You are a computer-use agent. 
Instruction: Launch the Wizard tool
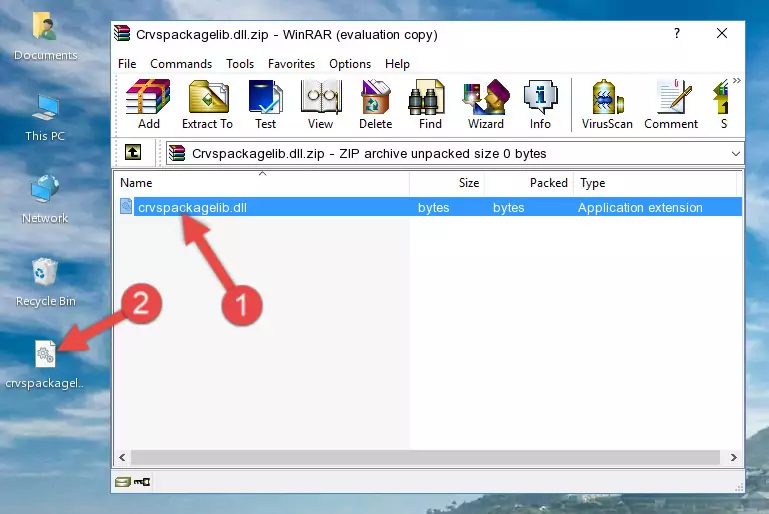click(486, 104)
